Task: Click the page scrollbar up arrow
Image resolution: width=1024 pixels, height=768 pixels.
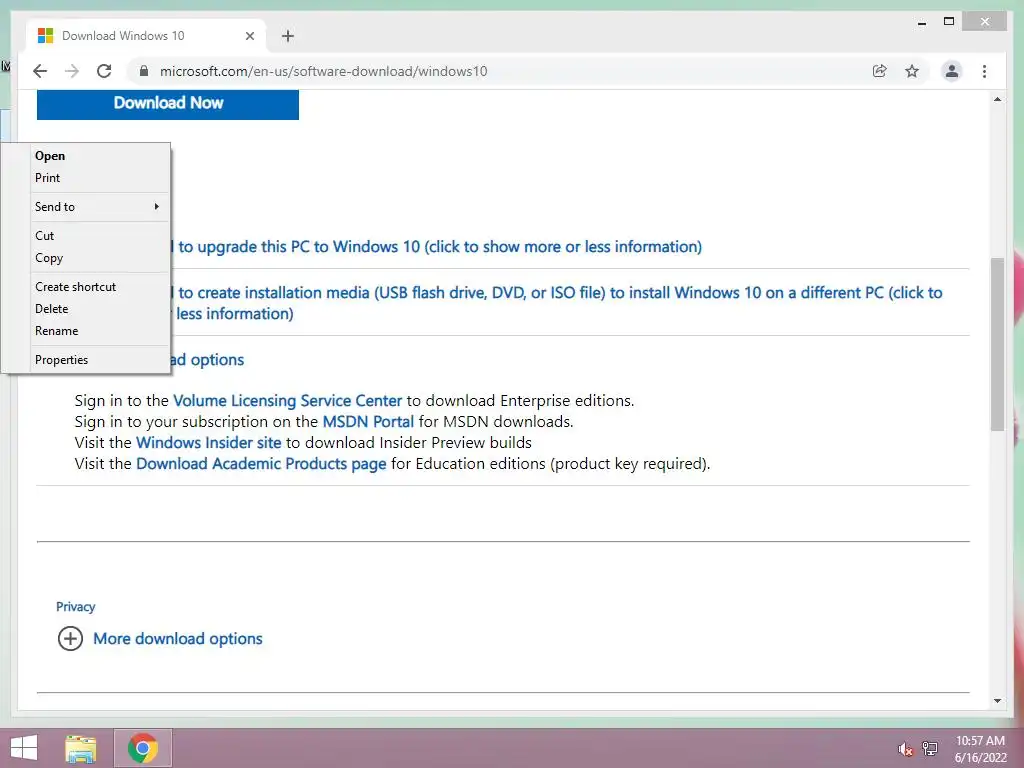Action: [x=997, y=99]
